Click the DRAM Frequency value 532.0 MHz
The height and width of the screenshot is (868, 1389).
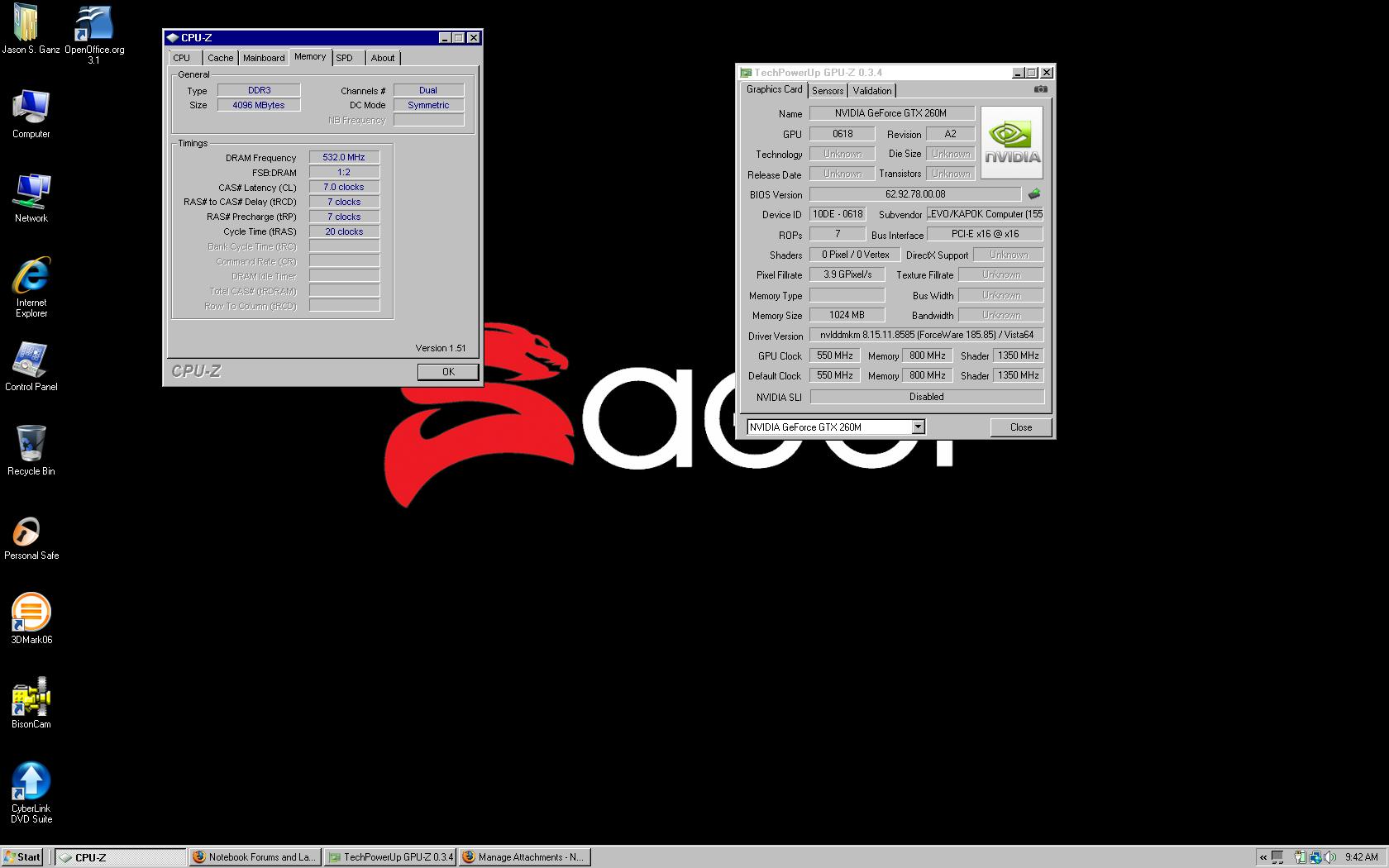pyautogui.click(x=344, y=157)
